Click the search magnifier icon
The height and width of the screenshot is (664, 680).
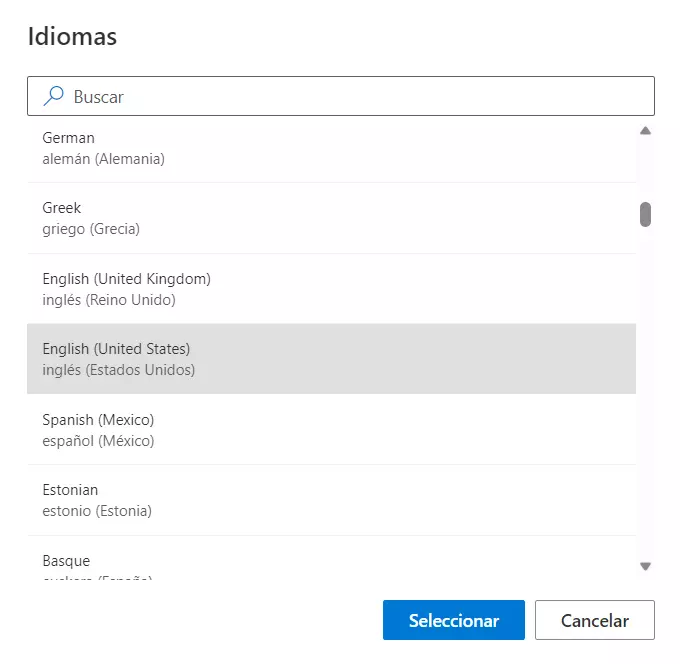(x=54, y=96)
